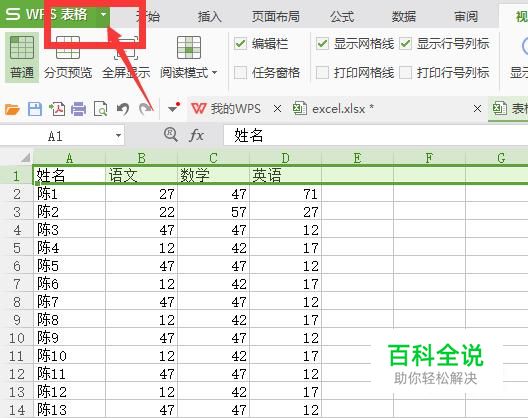The image size is (528, 418).
Task: Select row 5 header
Action: pyautogui.click(x=16, y=248)
